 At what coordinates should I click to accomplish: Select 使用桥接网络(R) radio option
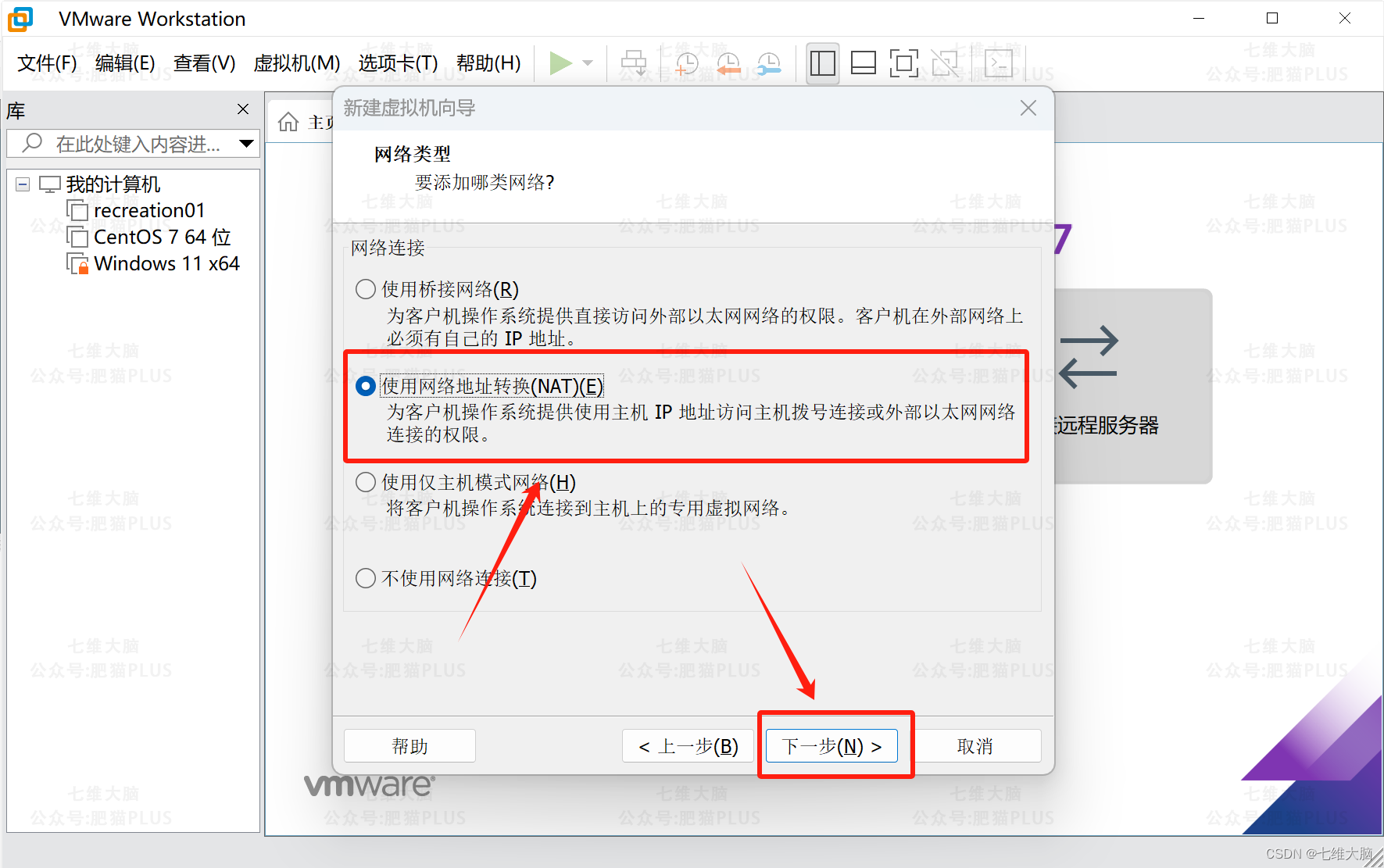point(366,289)
